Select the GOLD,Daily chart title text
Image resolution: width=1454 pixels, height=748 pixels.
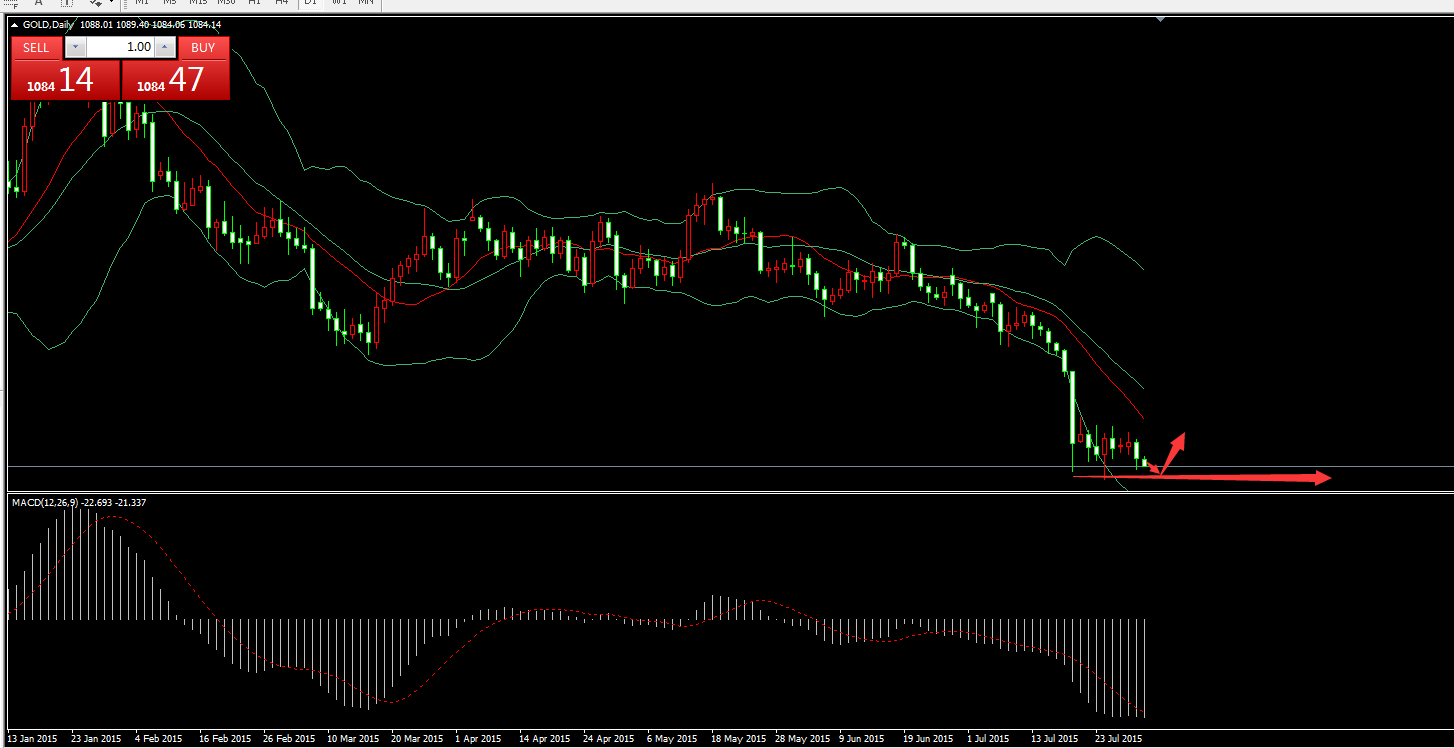(x=48, y=25)
